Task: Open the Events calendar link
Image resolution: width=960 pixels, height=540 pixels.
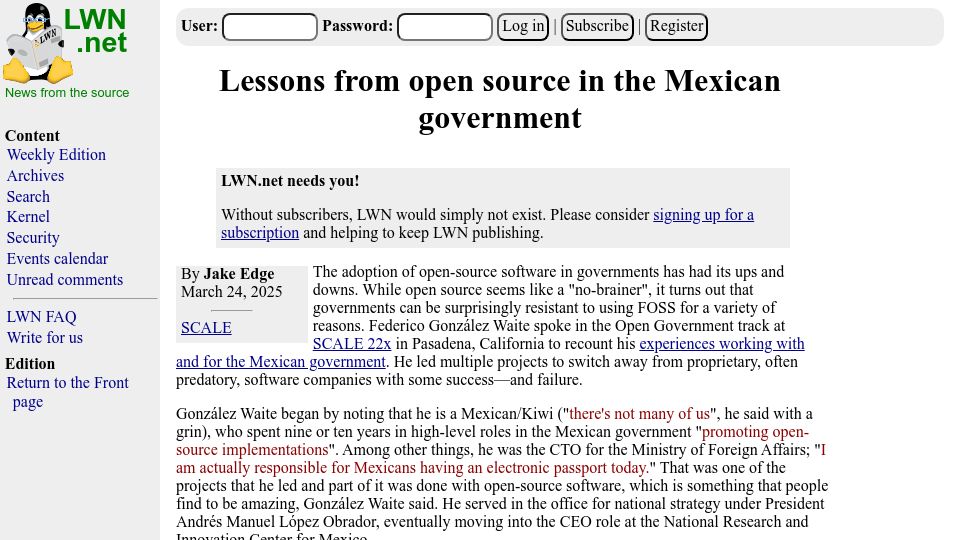Action: 58,258
